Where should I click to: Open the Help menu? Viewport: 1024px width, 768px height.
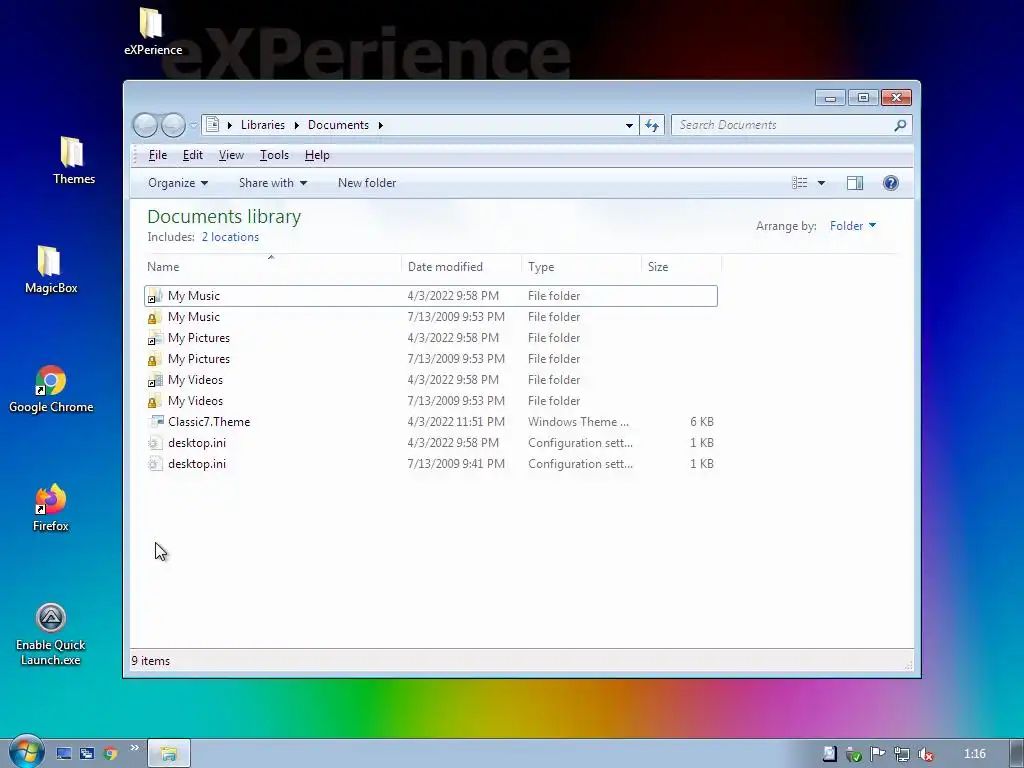pyautogui.click(x=317, y=155)
